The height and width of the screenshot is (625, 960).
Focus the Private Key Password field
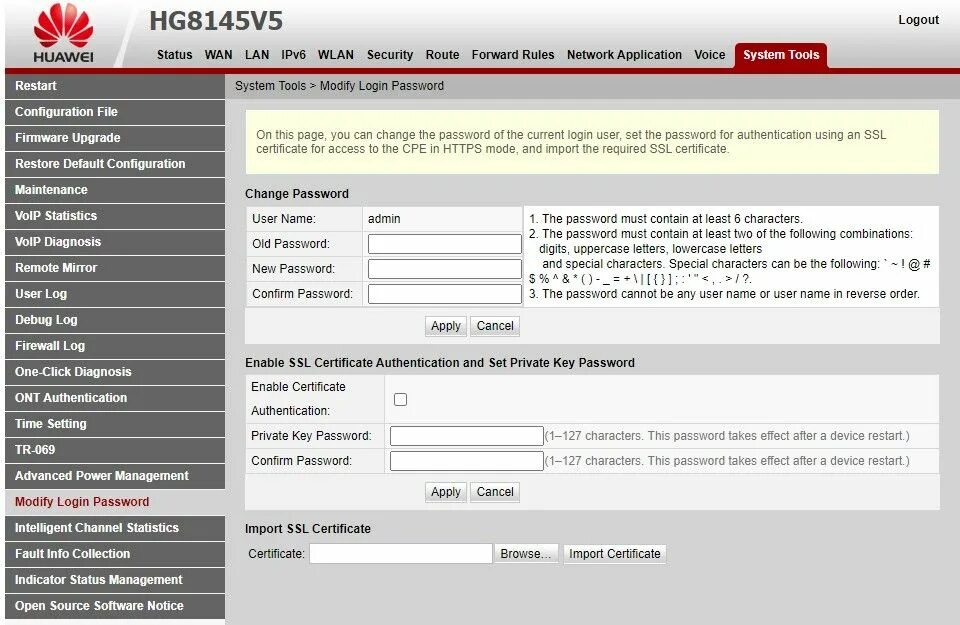(467, 436)
